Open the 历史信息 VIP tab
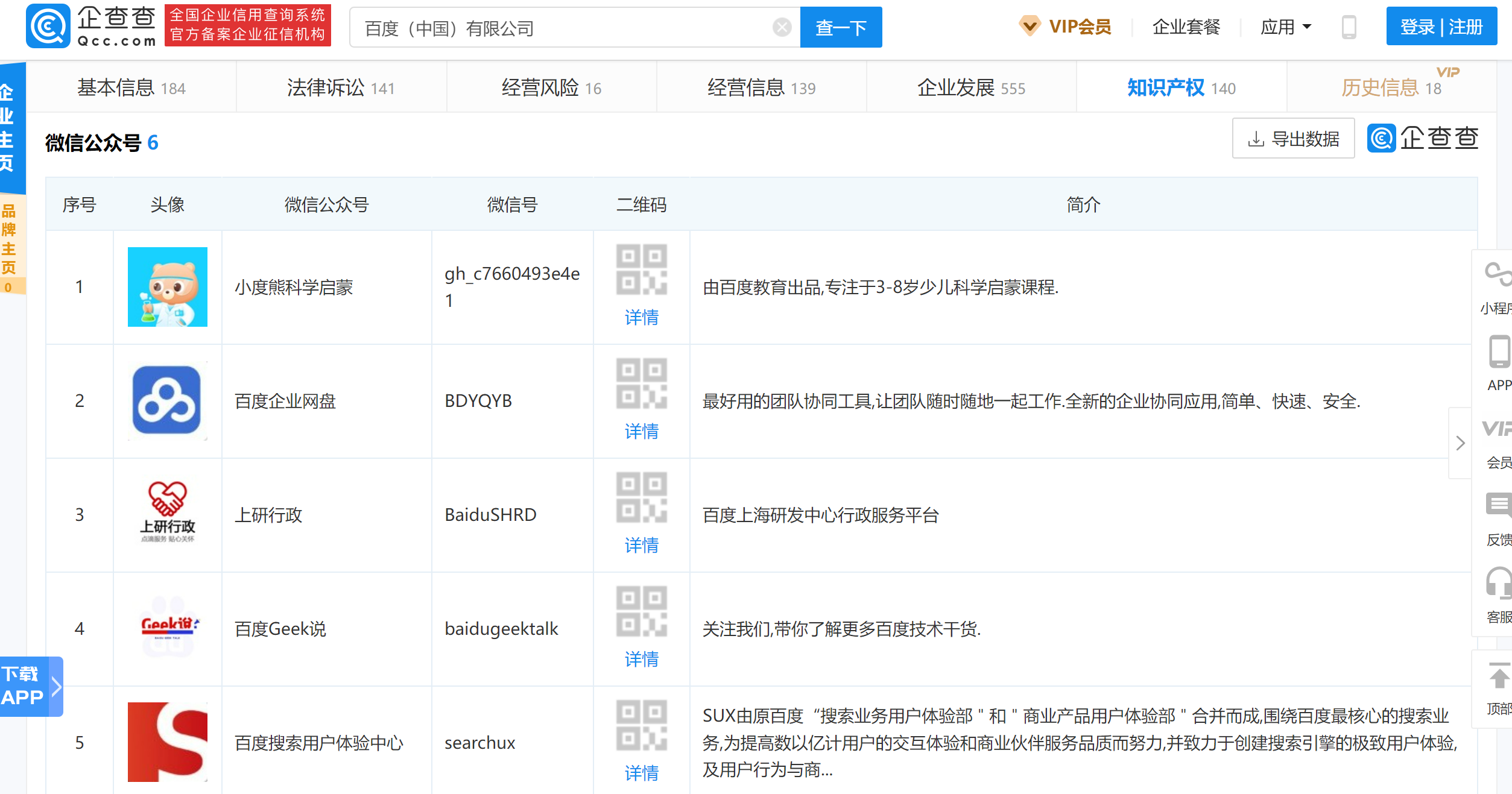1512x794 pixels. click(x=1391, y=88)
